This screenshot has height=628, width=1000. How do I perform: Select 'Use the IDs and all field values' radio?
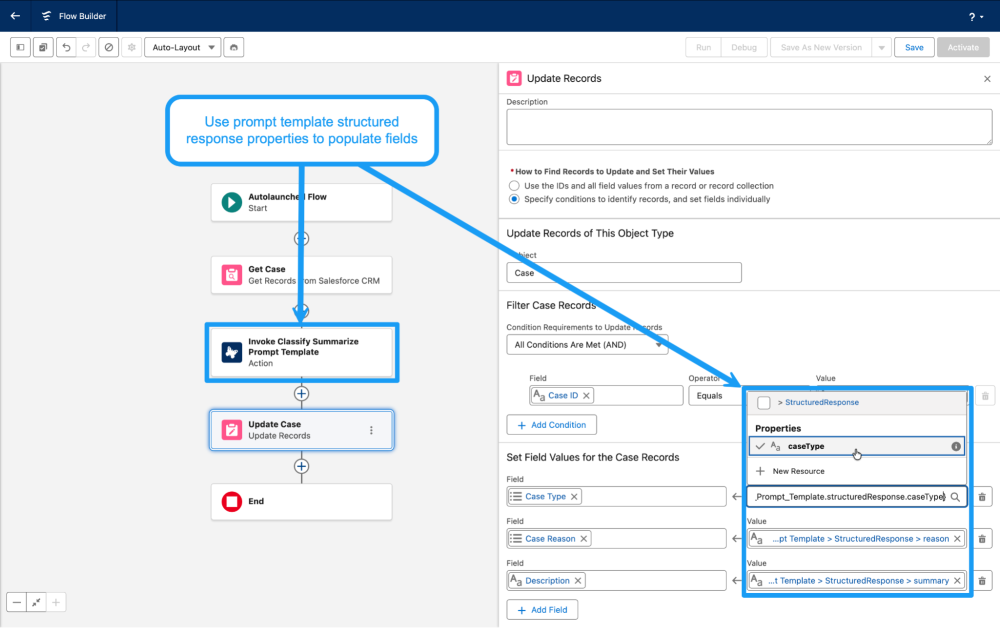click(x=514, y=185)
